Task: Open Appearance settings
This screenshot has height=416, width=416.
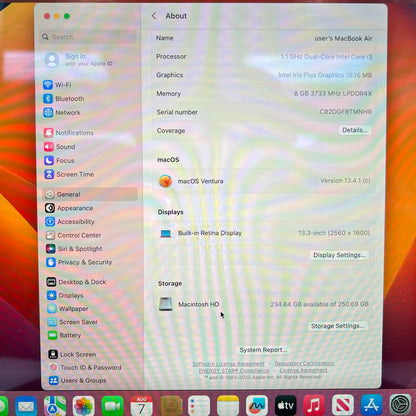Action: coord(69,208)
